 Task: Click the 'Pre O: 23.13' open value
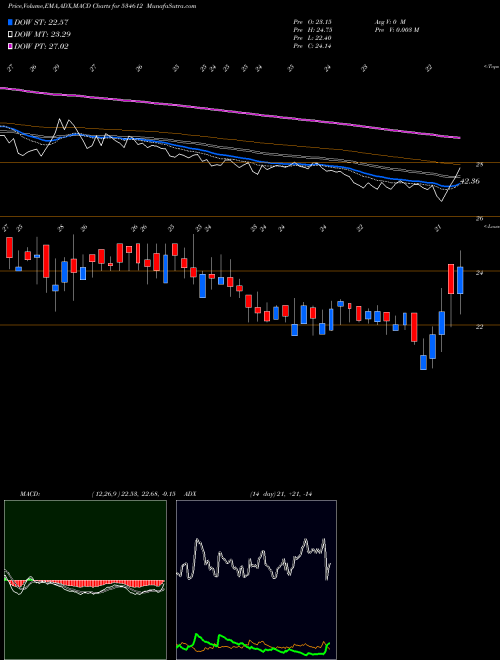click(312, 22)
